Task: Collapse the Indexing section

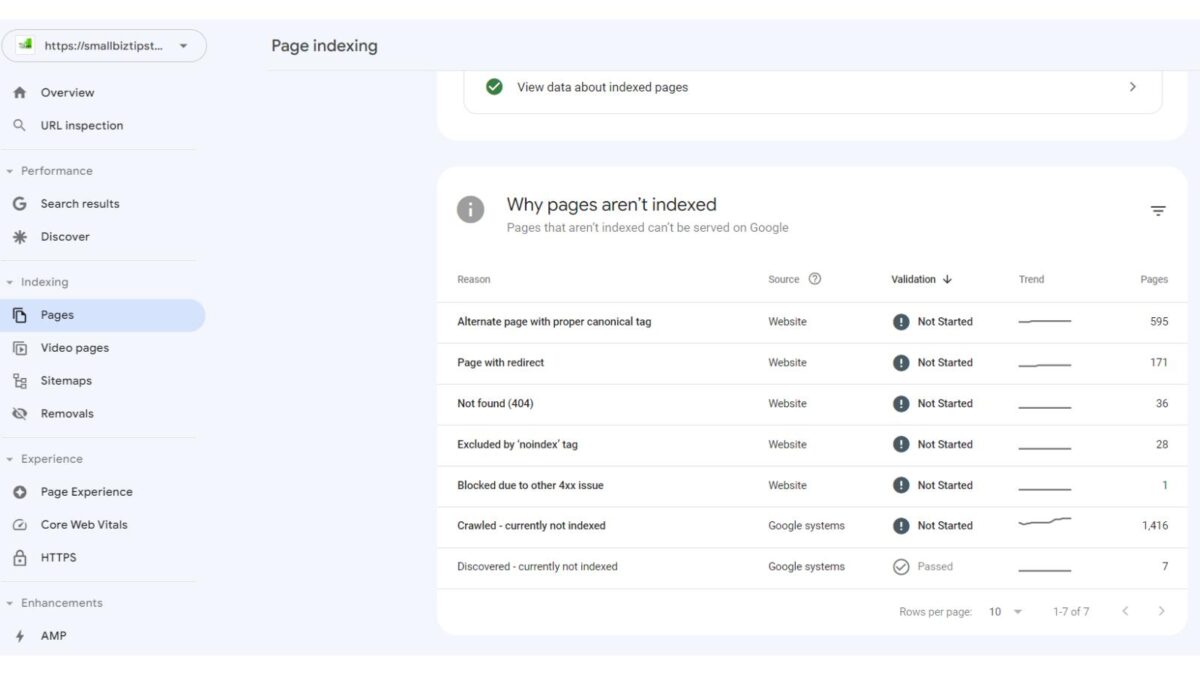Action: tap(38, 282)
